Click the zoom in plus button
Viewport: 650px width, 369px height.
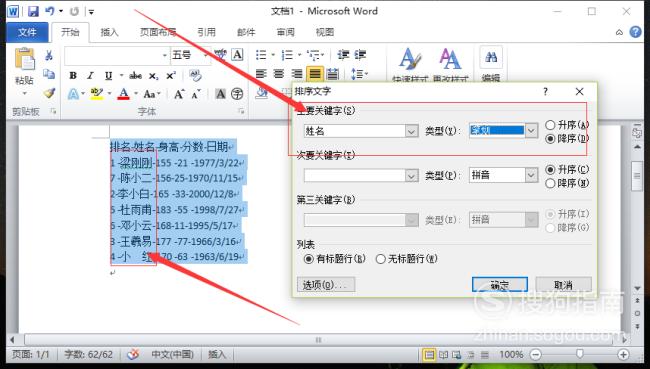click(623, 354)
